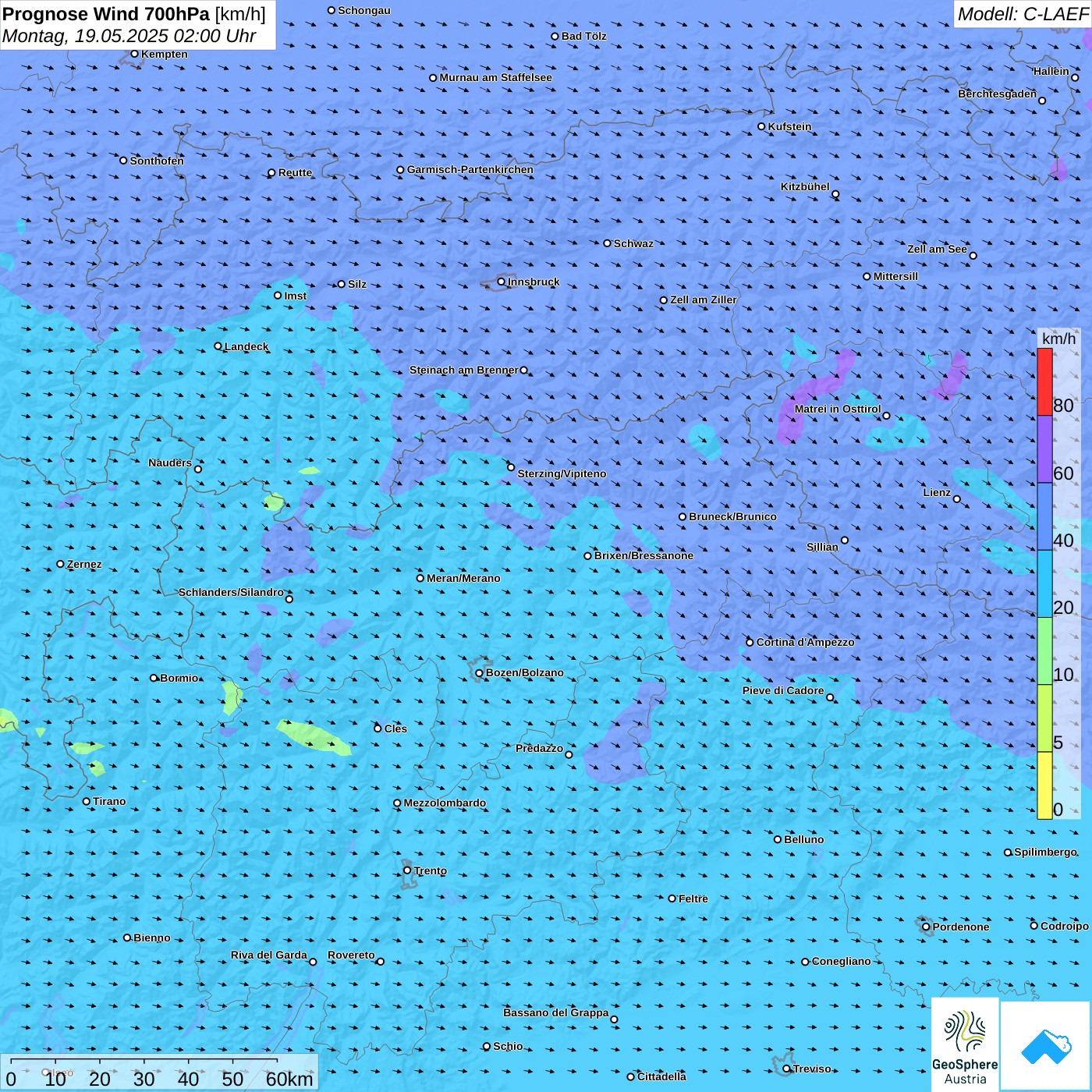Click the red 80+ km/h legend swatch
Screen dimensions: 1092x1092
tap(1044, 381)
